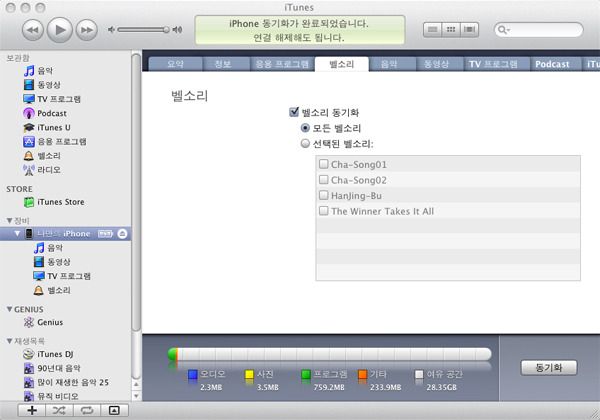The width and height of the screenshot is (600, 420).
Task: Click the loud-volume speaker icon
Action: tap(177, 29)
